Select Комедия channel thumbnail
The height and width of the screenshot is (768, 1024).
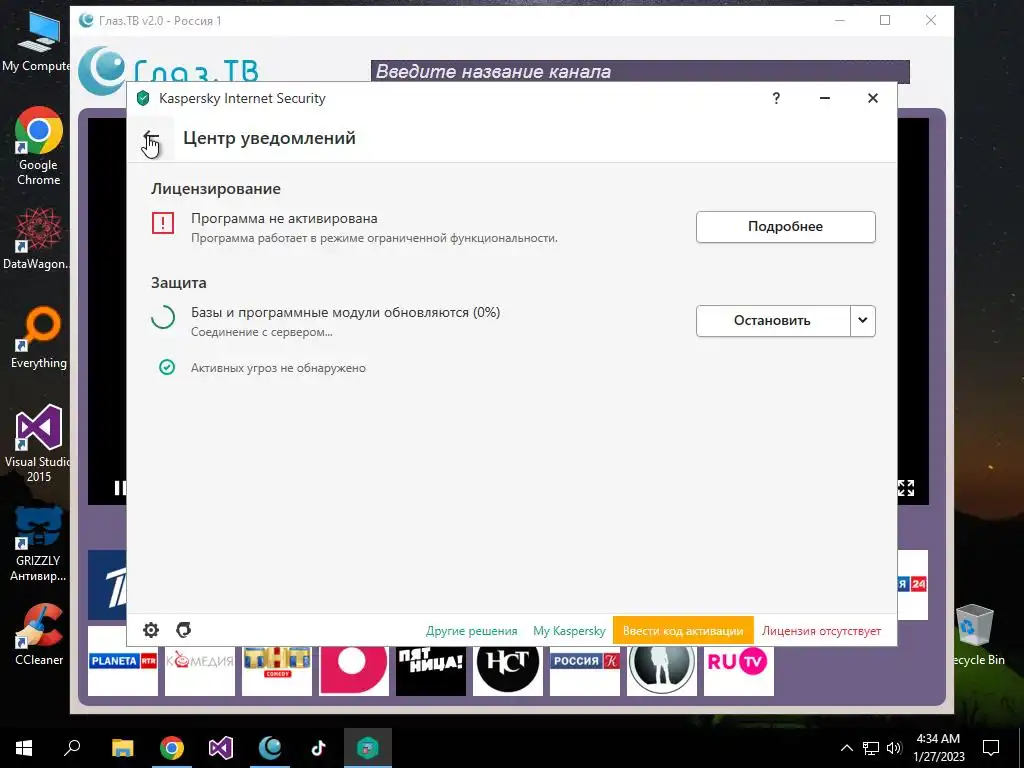point(200,671)
